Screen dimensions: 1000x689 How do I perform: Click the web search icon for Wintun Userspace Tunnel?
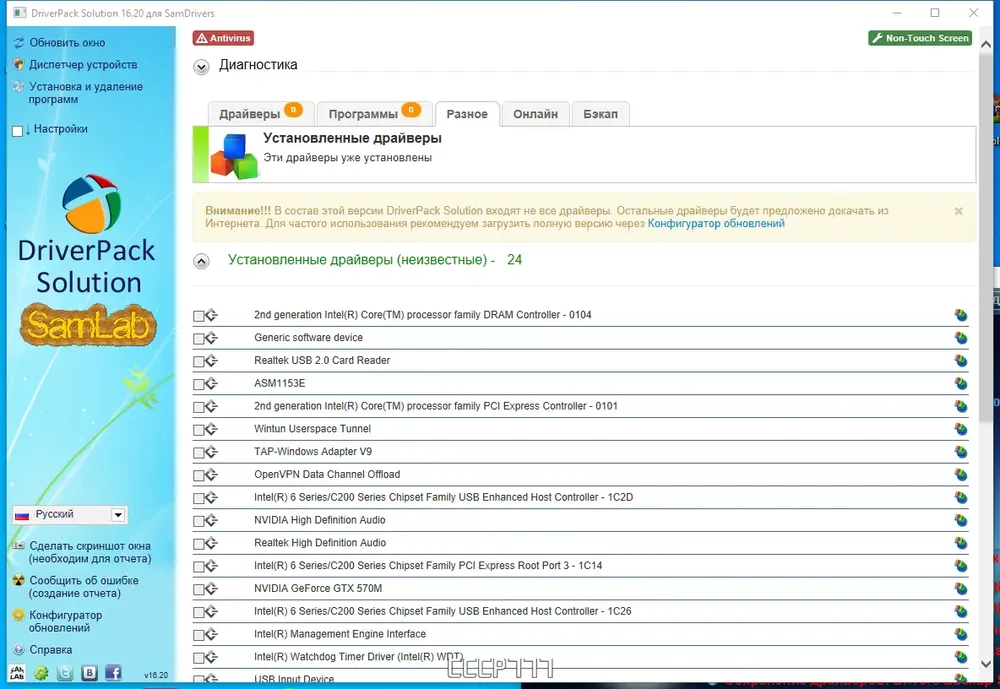tap(960, 429)
